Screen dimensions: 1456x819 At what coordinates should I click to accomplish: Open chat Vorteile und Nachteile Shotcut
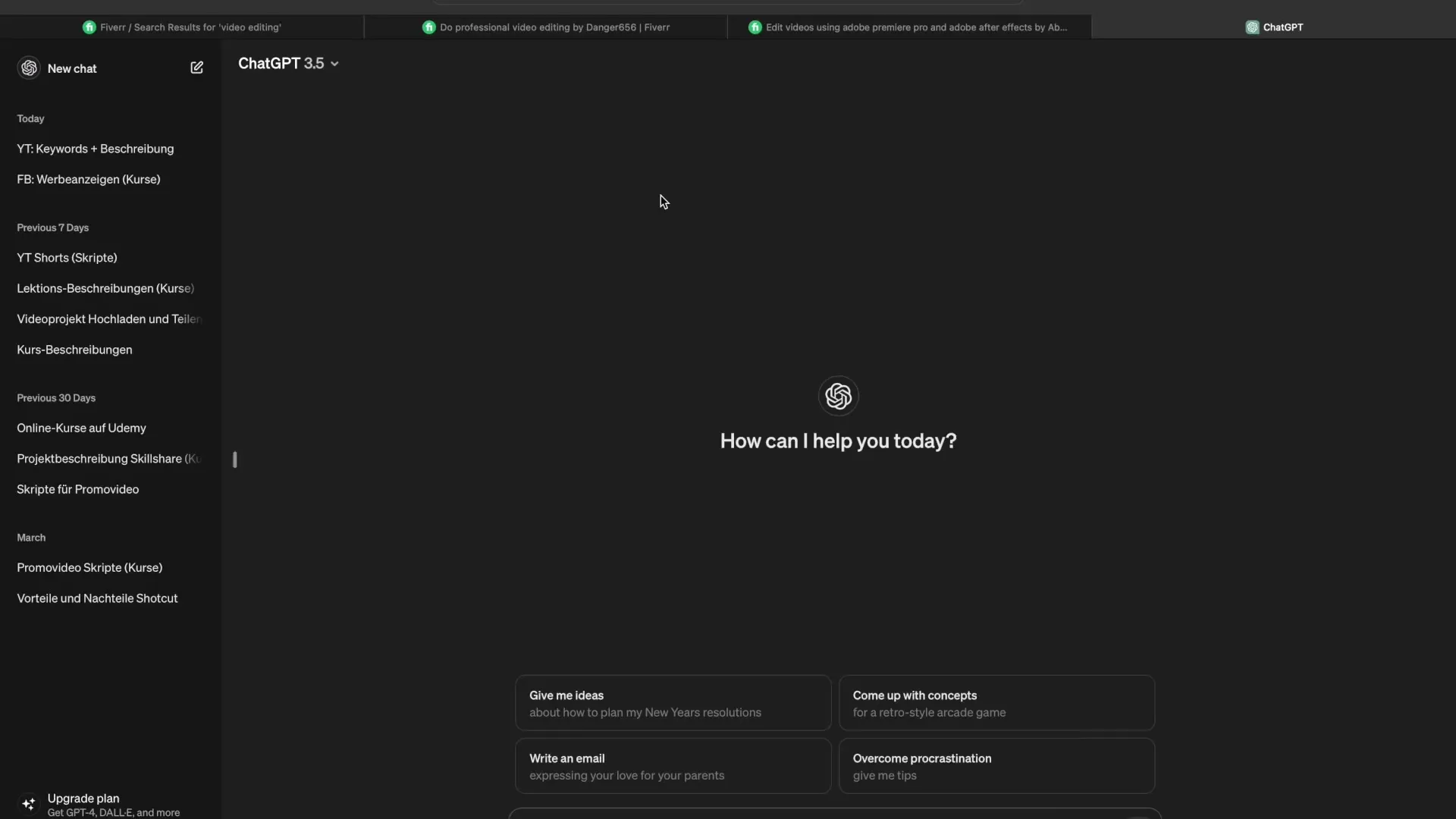(x=97, y=598)
